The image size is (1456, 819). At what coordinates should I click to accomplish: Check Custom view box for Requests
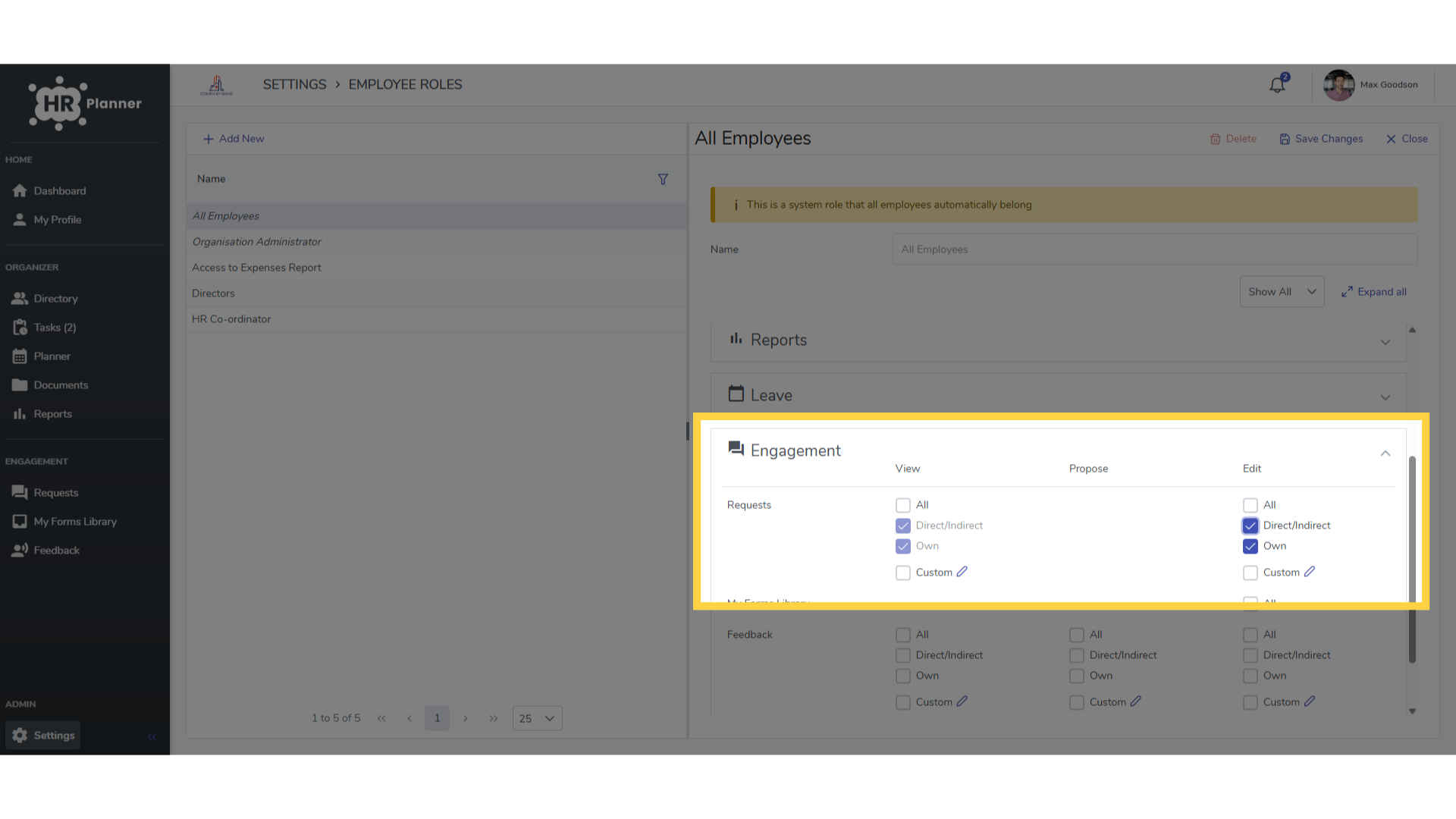pos(902,573)
